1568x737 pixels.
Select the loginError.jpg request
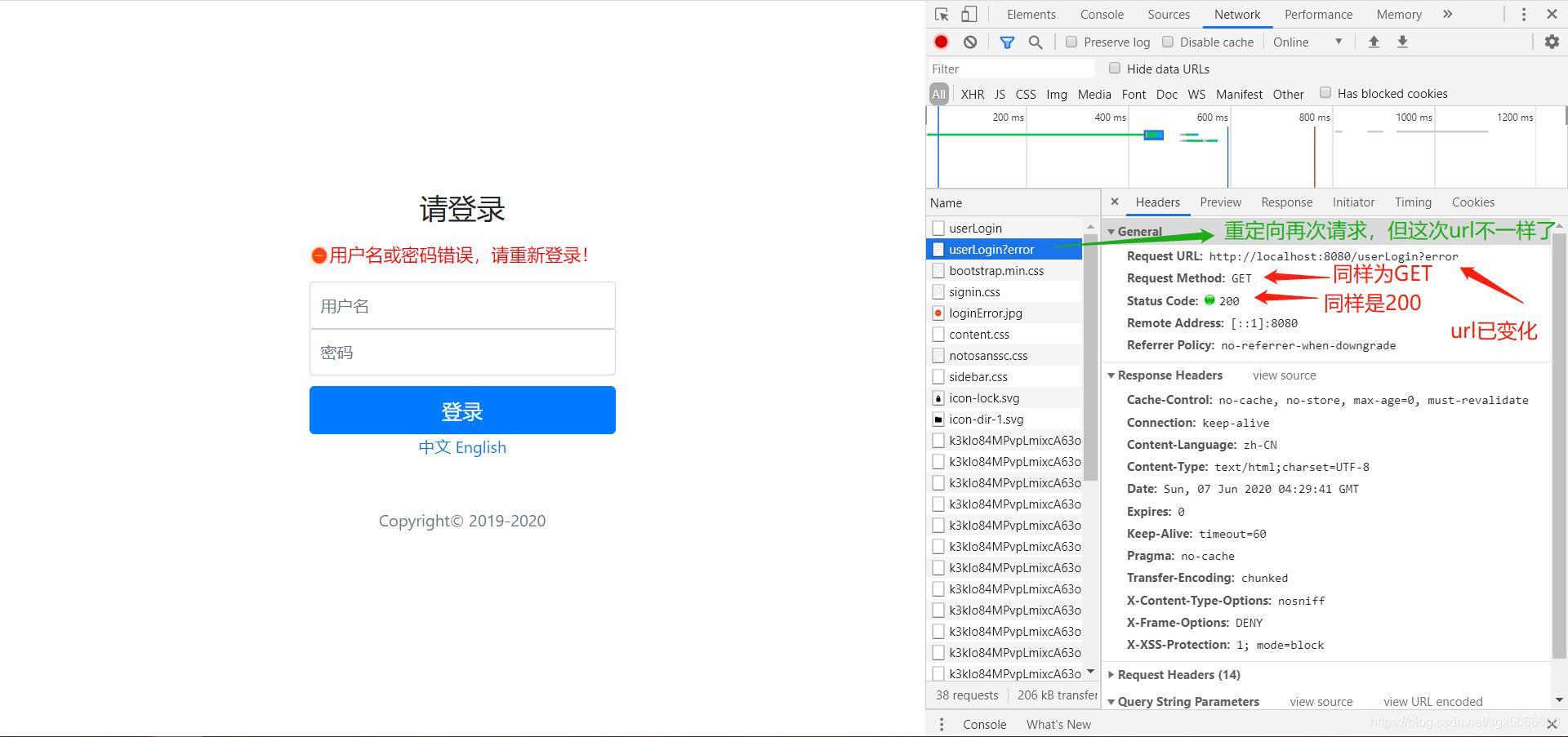pos(1004,313)
